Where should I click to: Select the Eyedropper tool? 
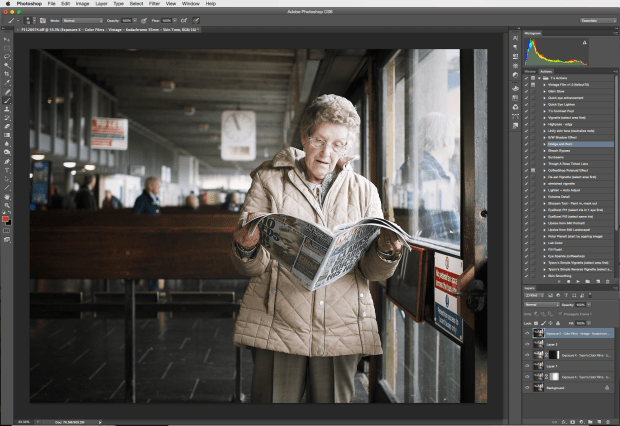(7, 83)
